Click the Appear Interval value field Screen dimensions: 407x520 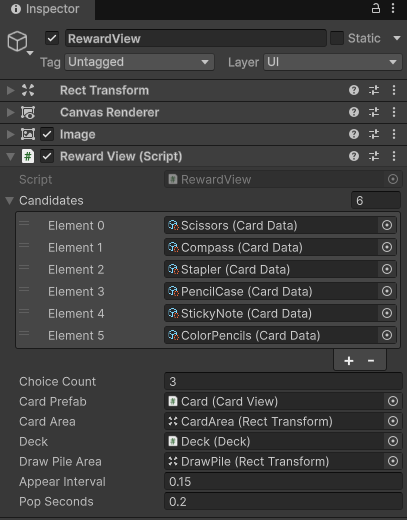pyautogui.click(x=283, y=481)
